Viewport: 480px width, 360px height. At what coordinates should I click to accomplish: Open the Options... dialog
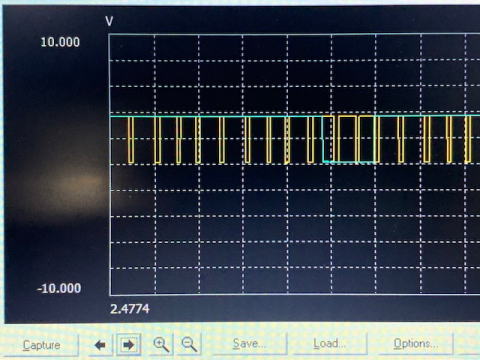415,343
